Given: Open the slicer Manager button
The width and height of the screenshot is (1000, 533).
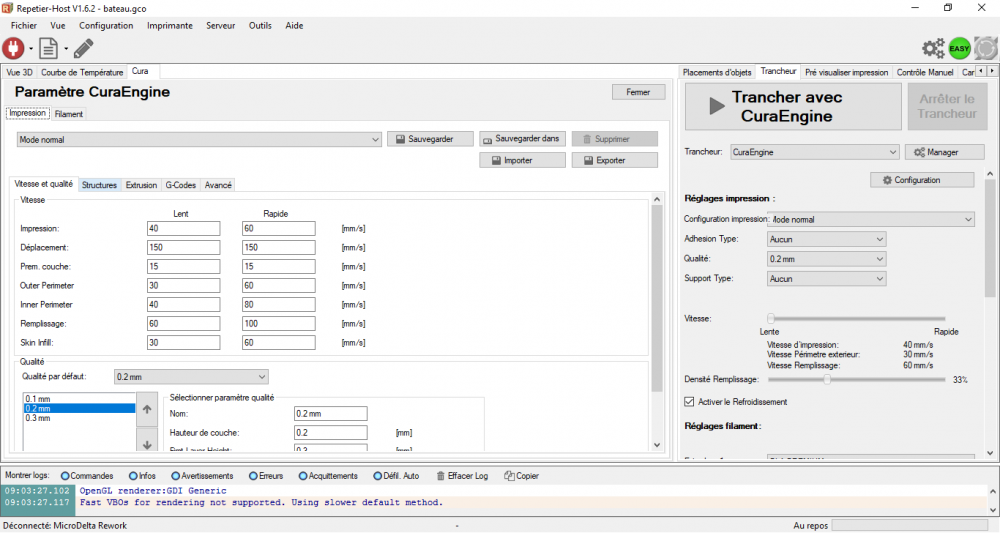Looking at the screenshot, I should coord(945,152).
